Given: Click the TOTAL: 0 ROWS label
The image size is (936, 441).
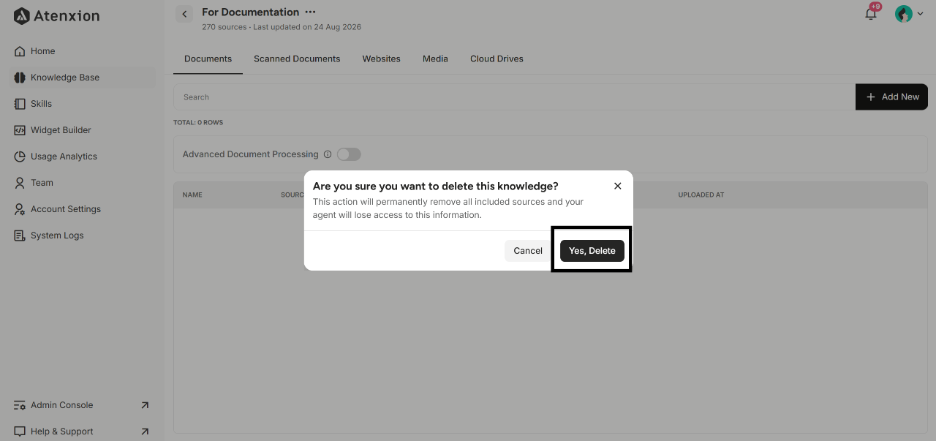Looking at the screenshot, I should click(198, 123).
